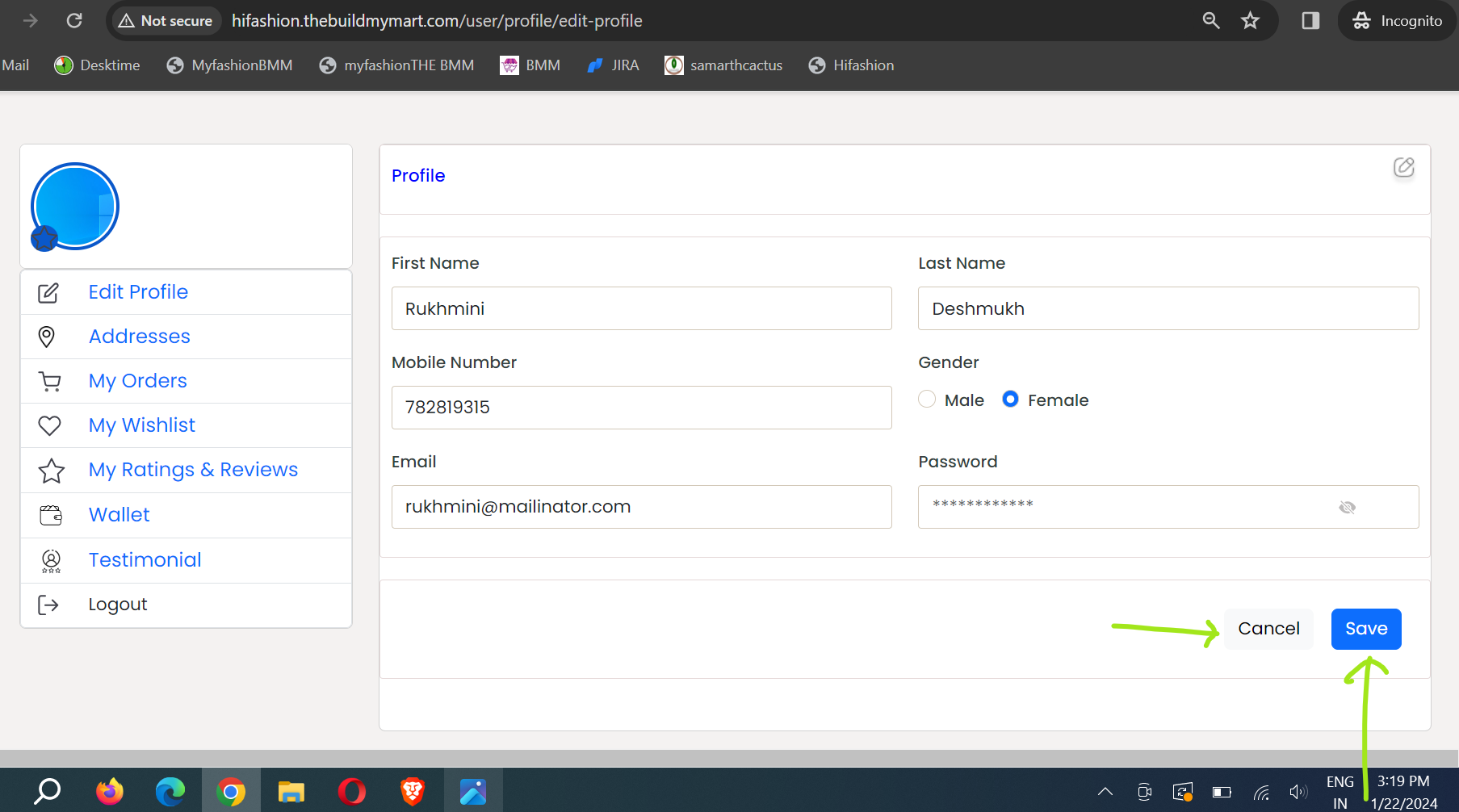Reload the page with refresh icon
Image resolution: width=1459 pixels, height=812 pixels.
point(74,20)
